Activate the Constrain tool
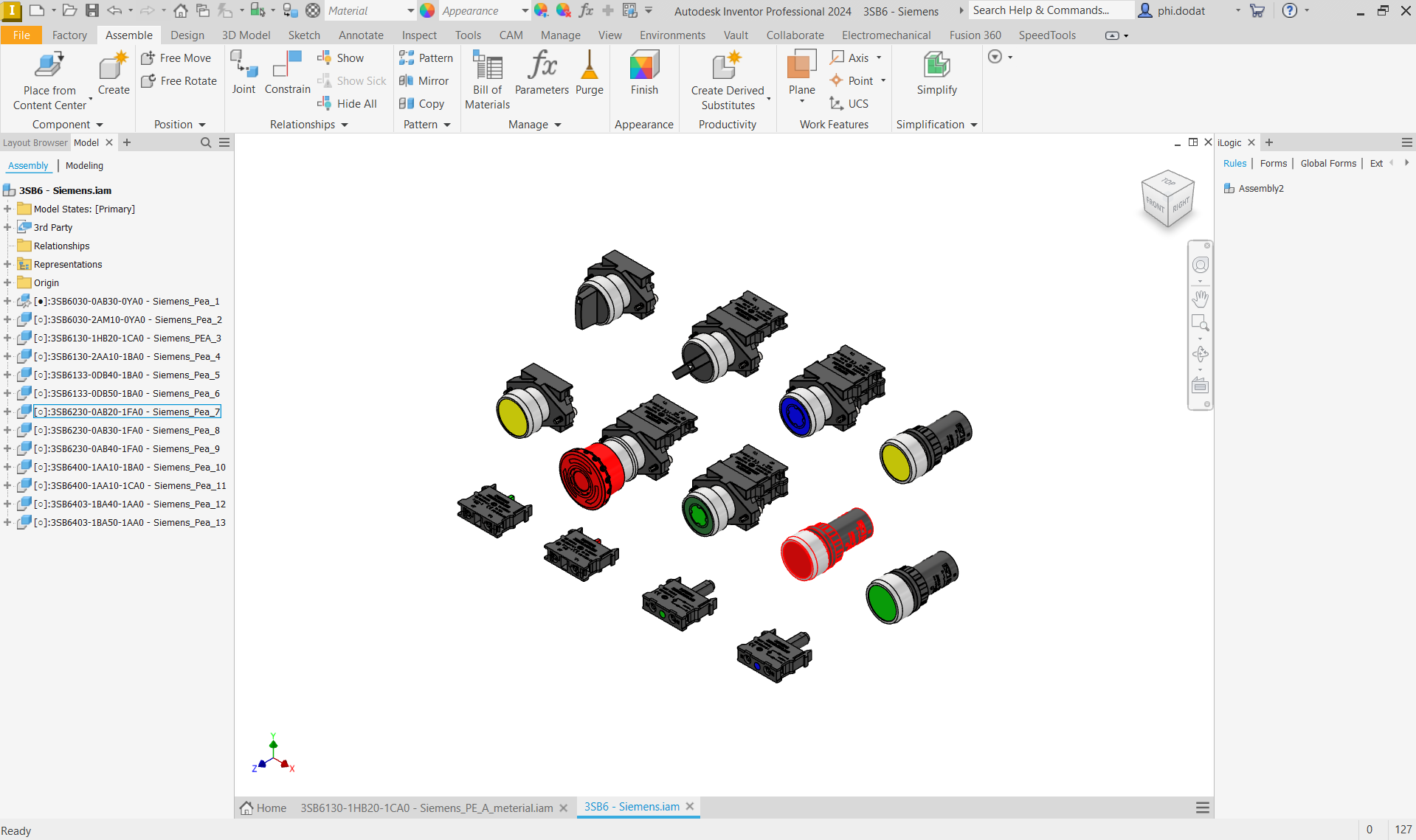This screenshot has width=1416, height=840. [287, 73]
